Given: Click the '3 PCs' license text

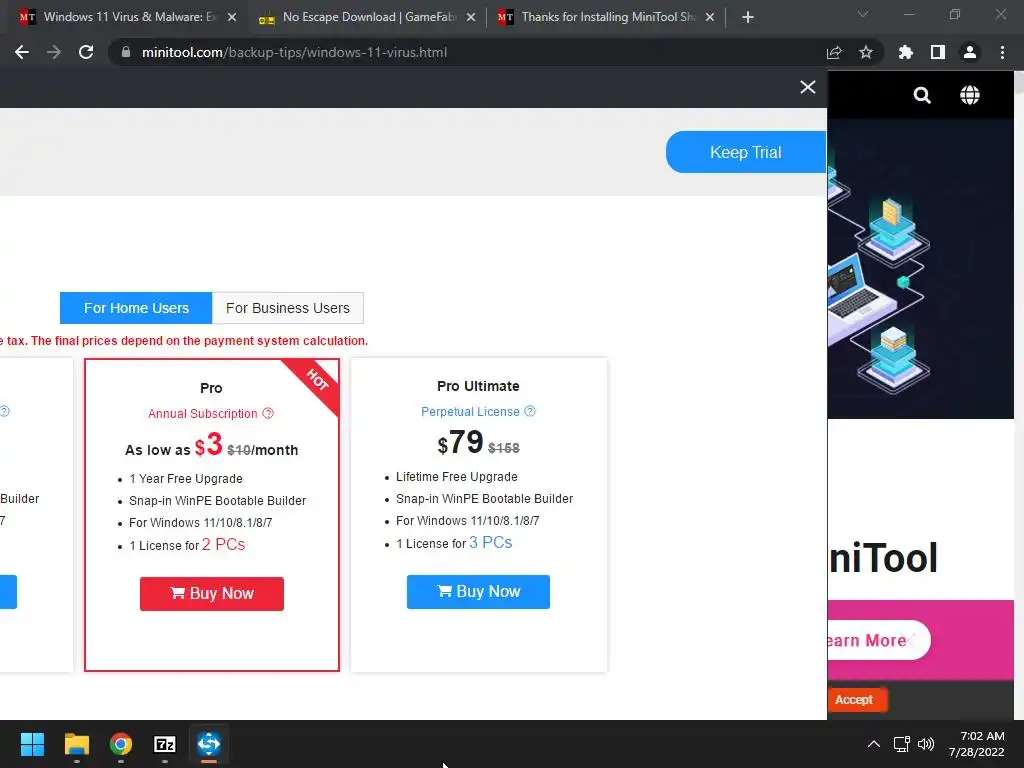Looking at the screenshot, I should pyautogui.click(x=490, y=543).
